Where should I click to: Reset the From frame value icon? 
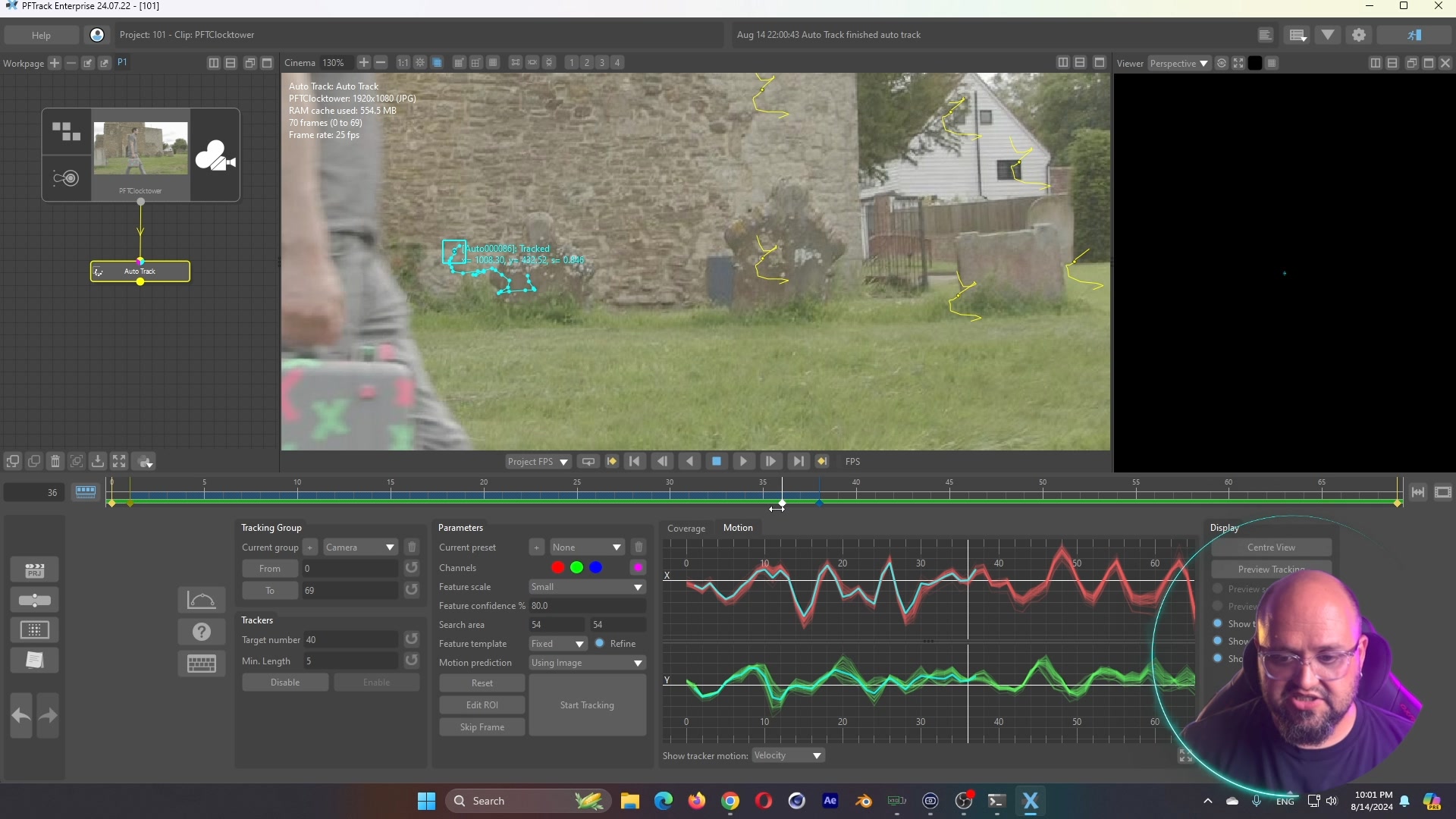pyautogui.click(x=411, y=568)
